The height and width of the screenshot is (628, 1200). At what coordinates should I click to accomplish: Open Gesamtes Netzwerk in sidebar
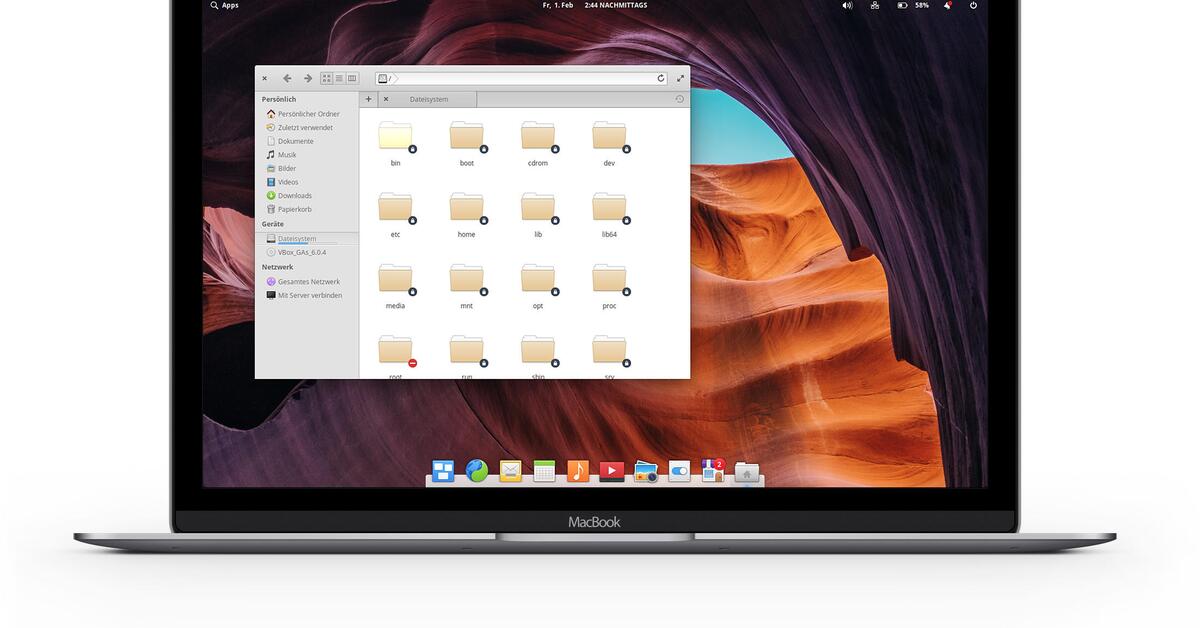(303, 282)
